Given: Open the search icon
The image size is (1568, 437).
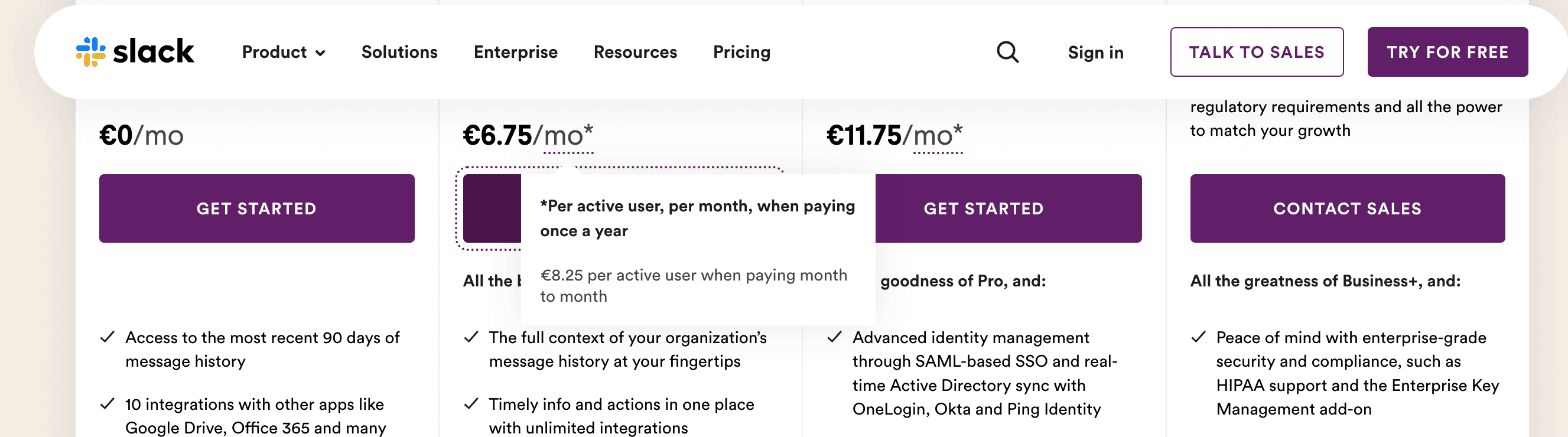Looking at the screenshot, I should [1007, 51].
